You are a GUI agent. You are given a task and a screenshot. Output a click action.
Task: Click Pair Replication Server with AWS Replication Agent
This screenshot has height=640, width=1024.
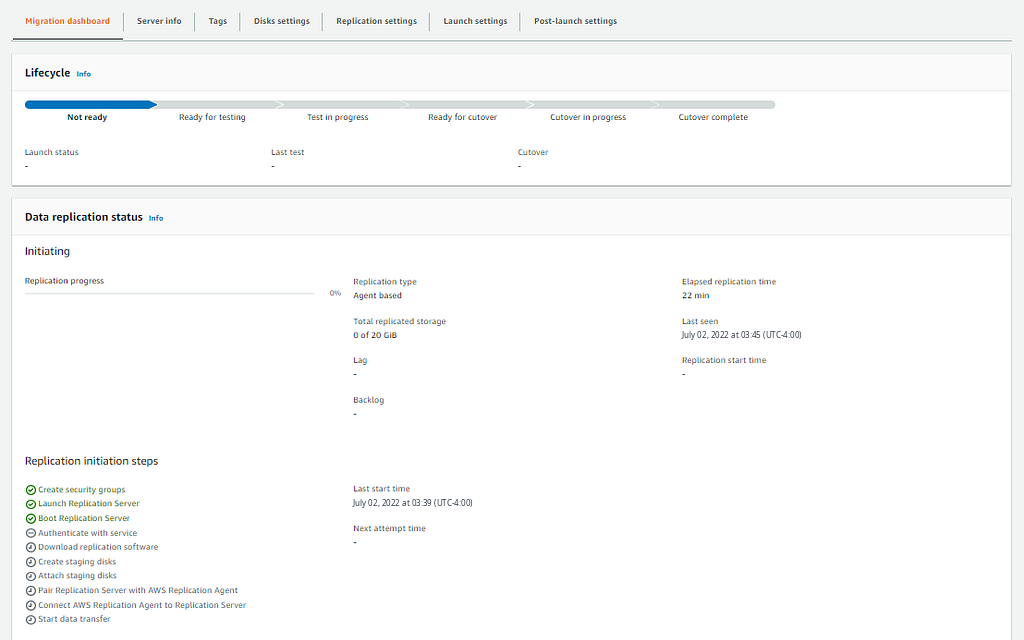point(138,590)
